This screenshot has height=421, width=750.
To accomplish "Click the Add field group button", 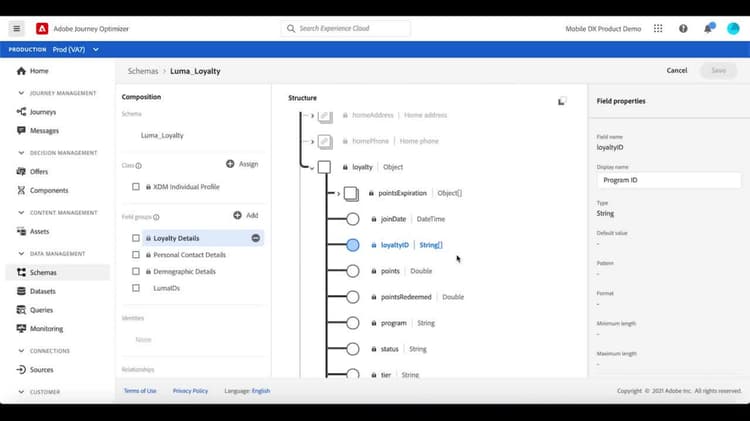I will [246, 215].
